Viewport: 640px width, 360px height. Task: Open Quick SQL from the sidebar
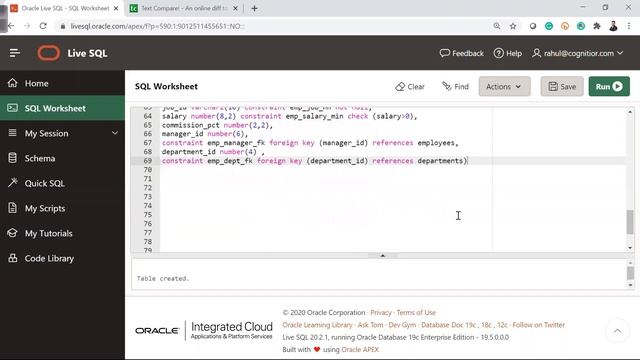pyautogui.click(x=62, y=183)
